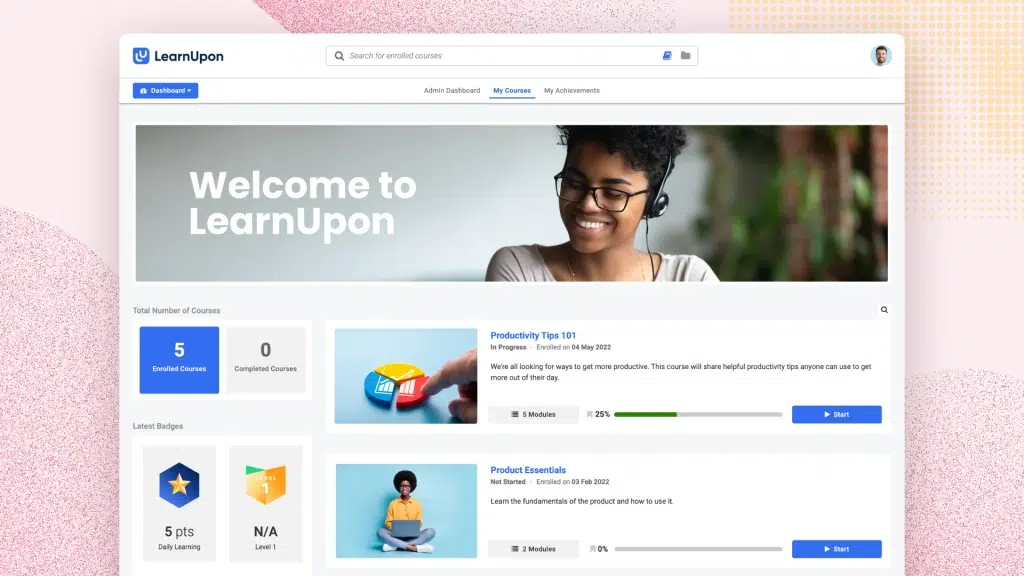Image resolution: width=1024 pixels, height=576 pixels.
Task: Open the course catalog book icon
Action: (x=666, y=56)
